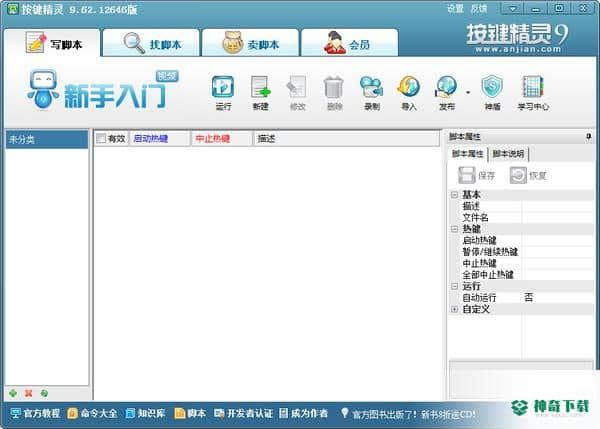Toggle the 有效 checkbox in table header

[101, 139]
